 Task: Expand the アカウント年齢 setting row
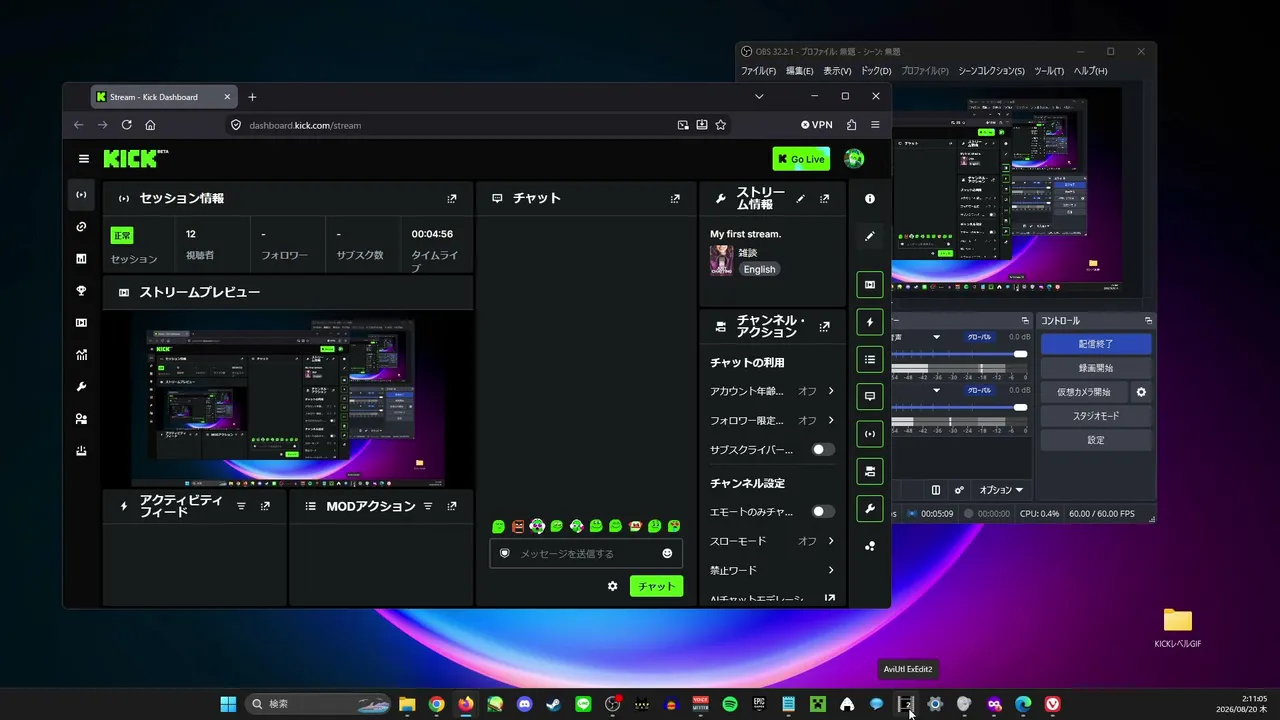click(772, 391)
